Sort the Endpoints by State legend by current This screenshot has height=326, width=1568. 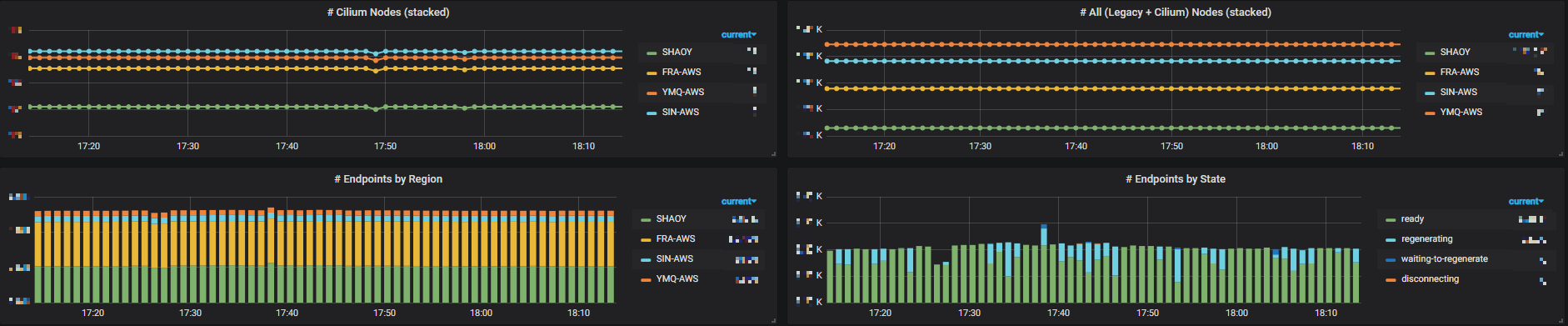[1526, 202]
